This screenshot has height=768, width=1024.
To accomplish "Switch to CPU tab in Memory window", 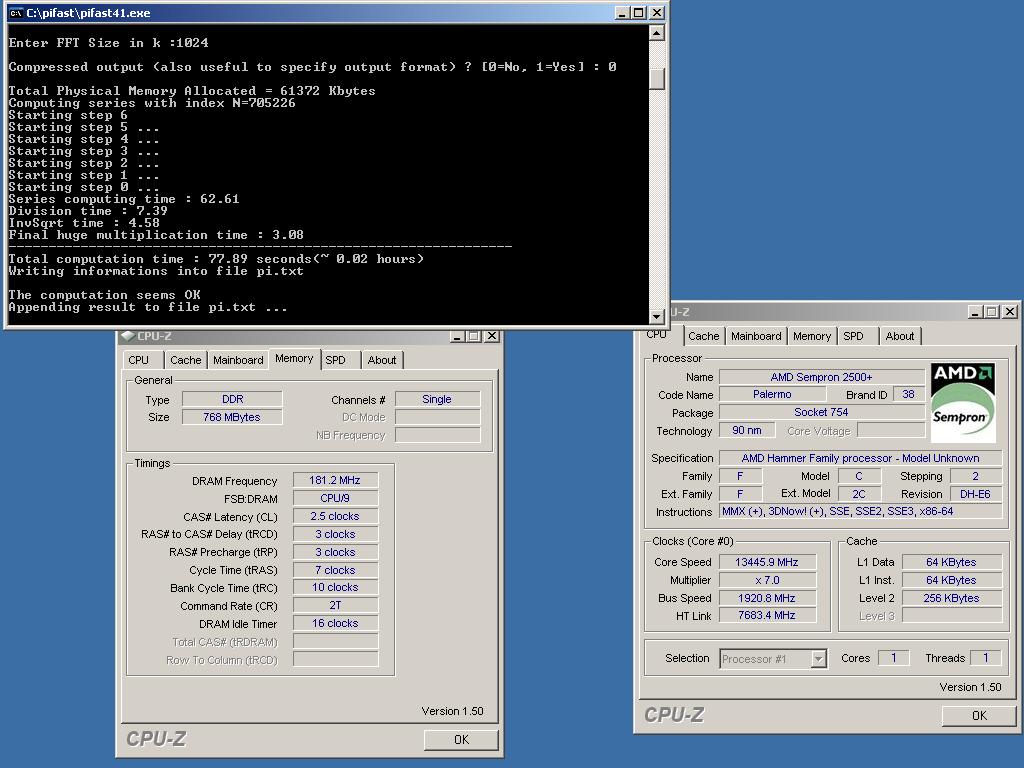I will coord(138,360).
